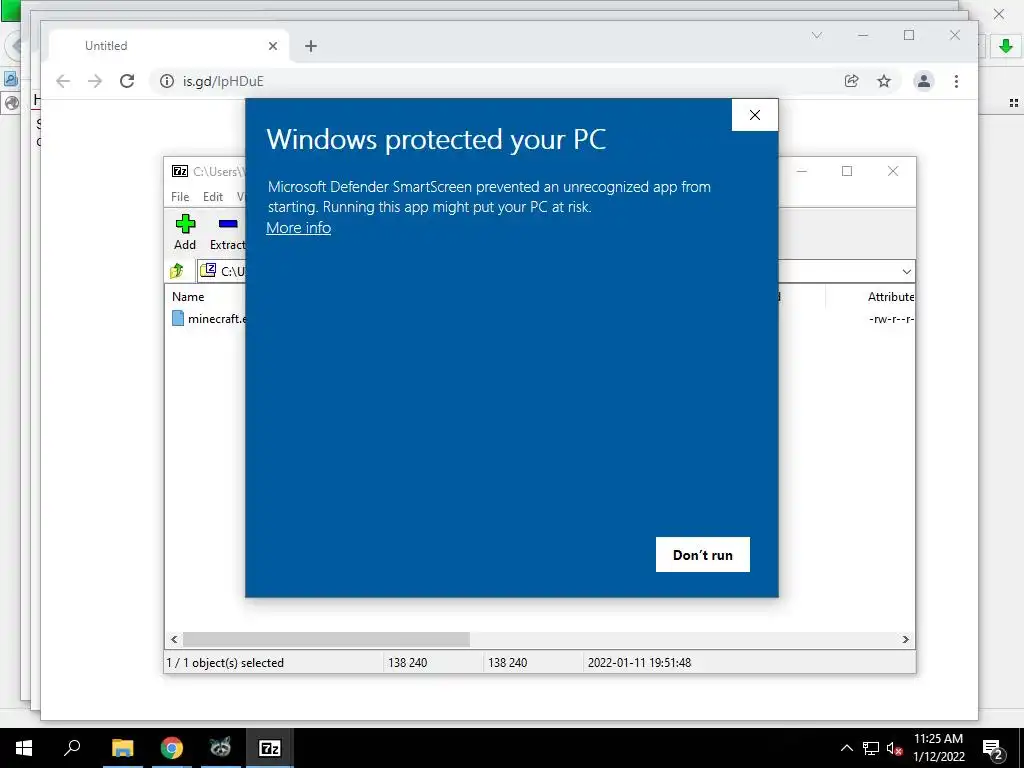Sort by the Name column header
1024x768 pixels.
[188, 296]
